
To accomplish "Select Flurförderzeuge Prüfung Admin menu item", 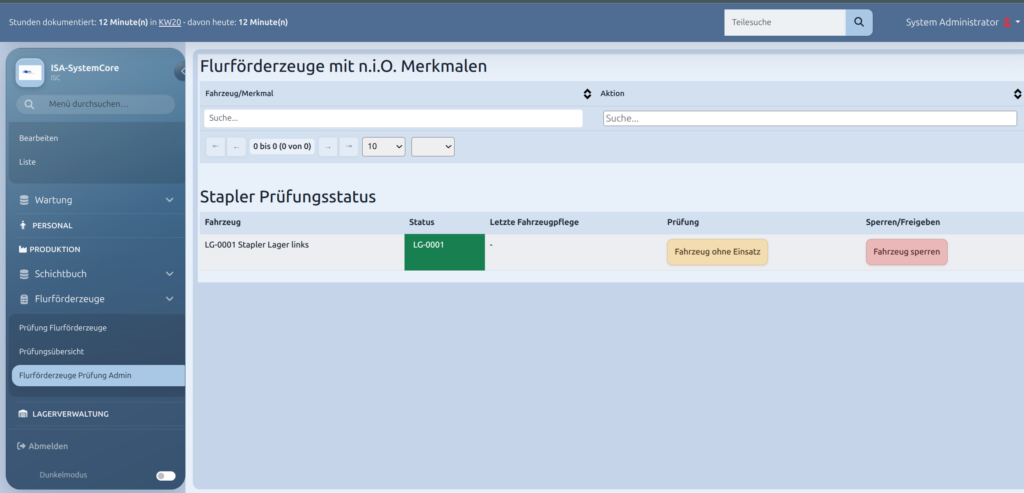I will pyautogui.click(x=98, y=375).
